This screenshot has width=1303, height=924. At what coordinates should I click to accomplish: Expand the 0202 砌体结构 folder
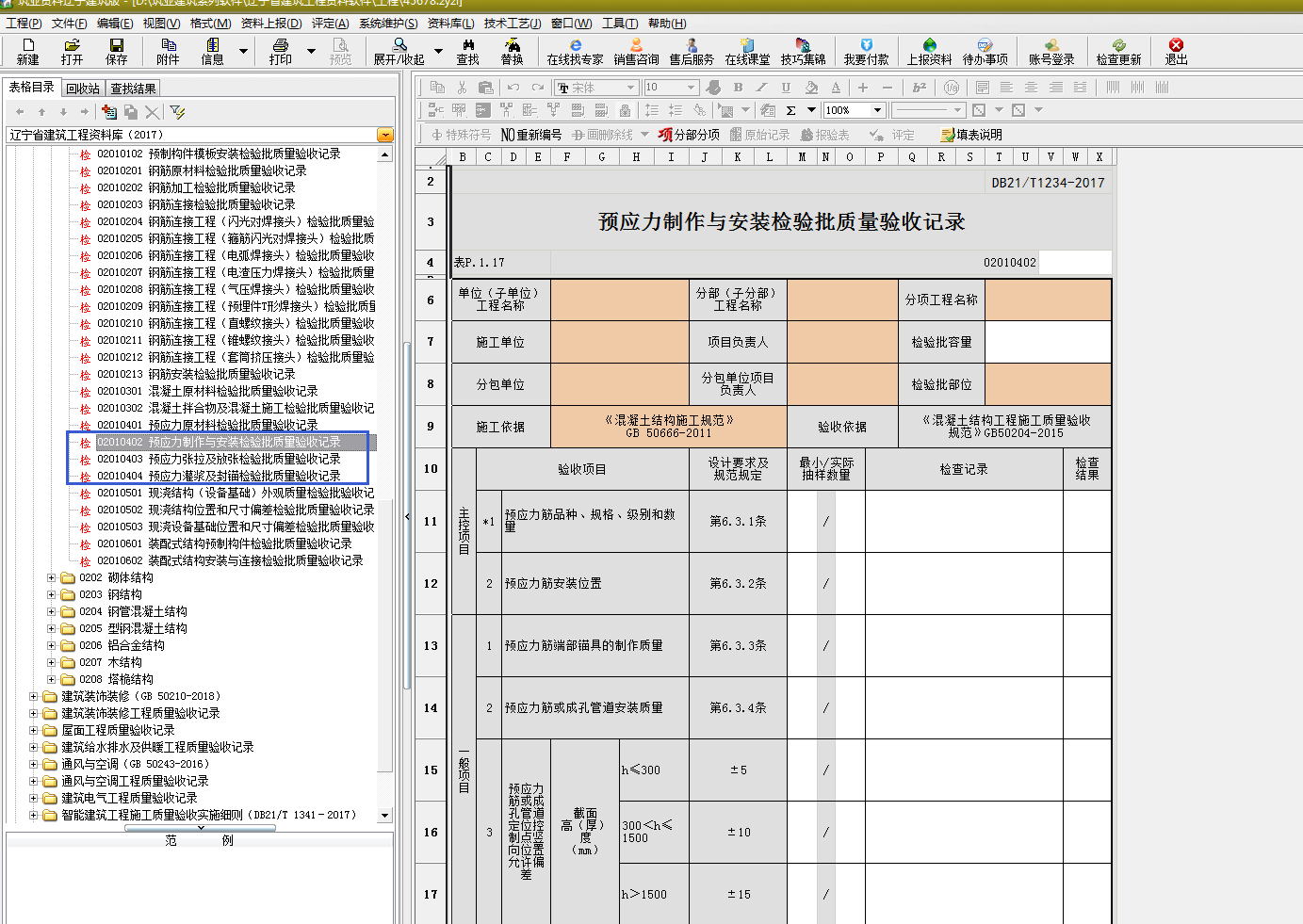tap(51, 577)
